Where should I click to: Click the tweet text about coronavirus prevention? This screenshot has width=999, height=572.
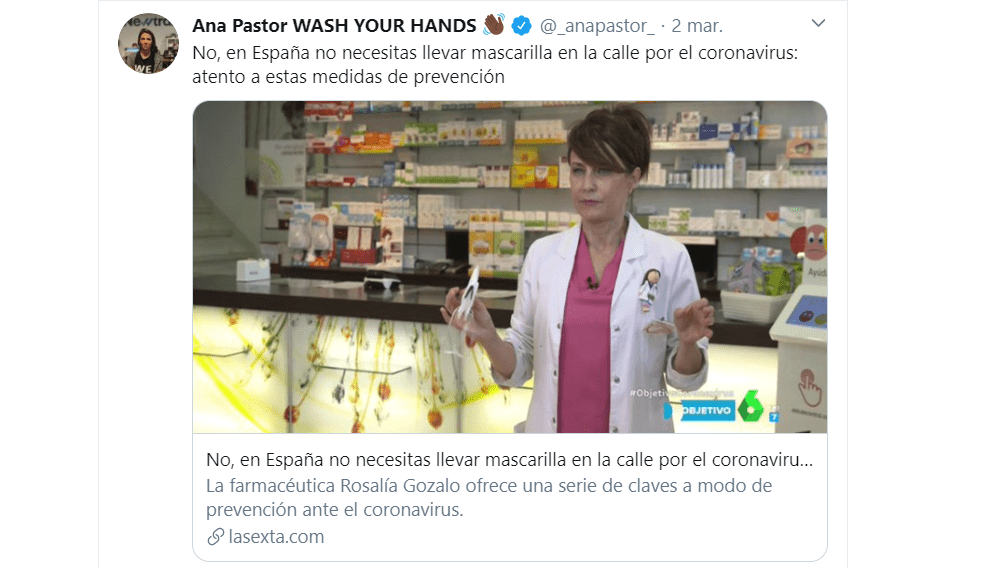click(x=495, y=64)
